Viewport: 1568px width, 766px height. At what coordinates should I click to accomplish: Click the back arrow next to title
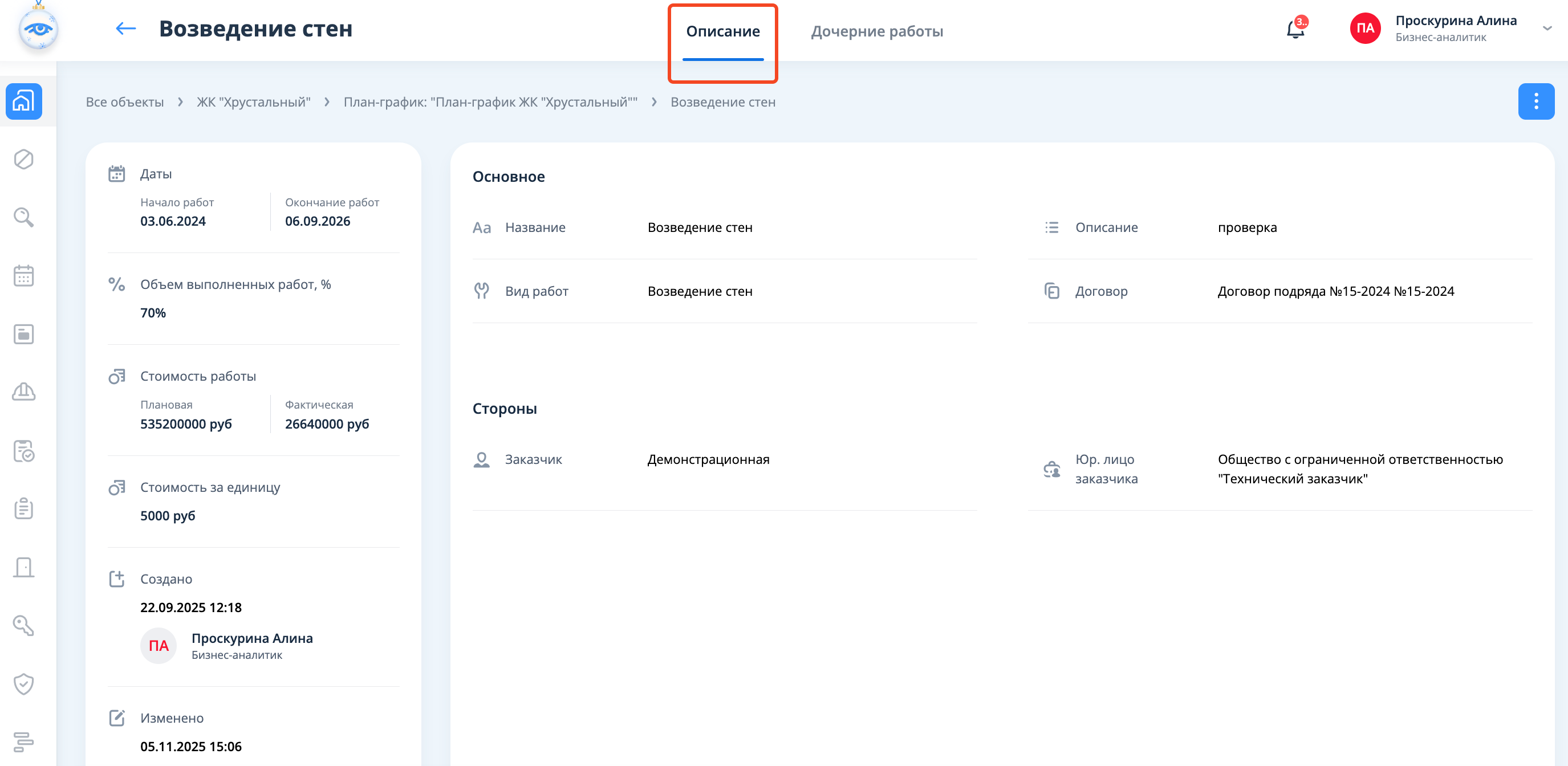tap(125, 28)
